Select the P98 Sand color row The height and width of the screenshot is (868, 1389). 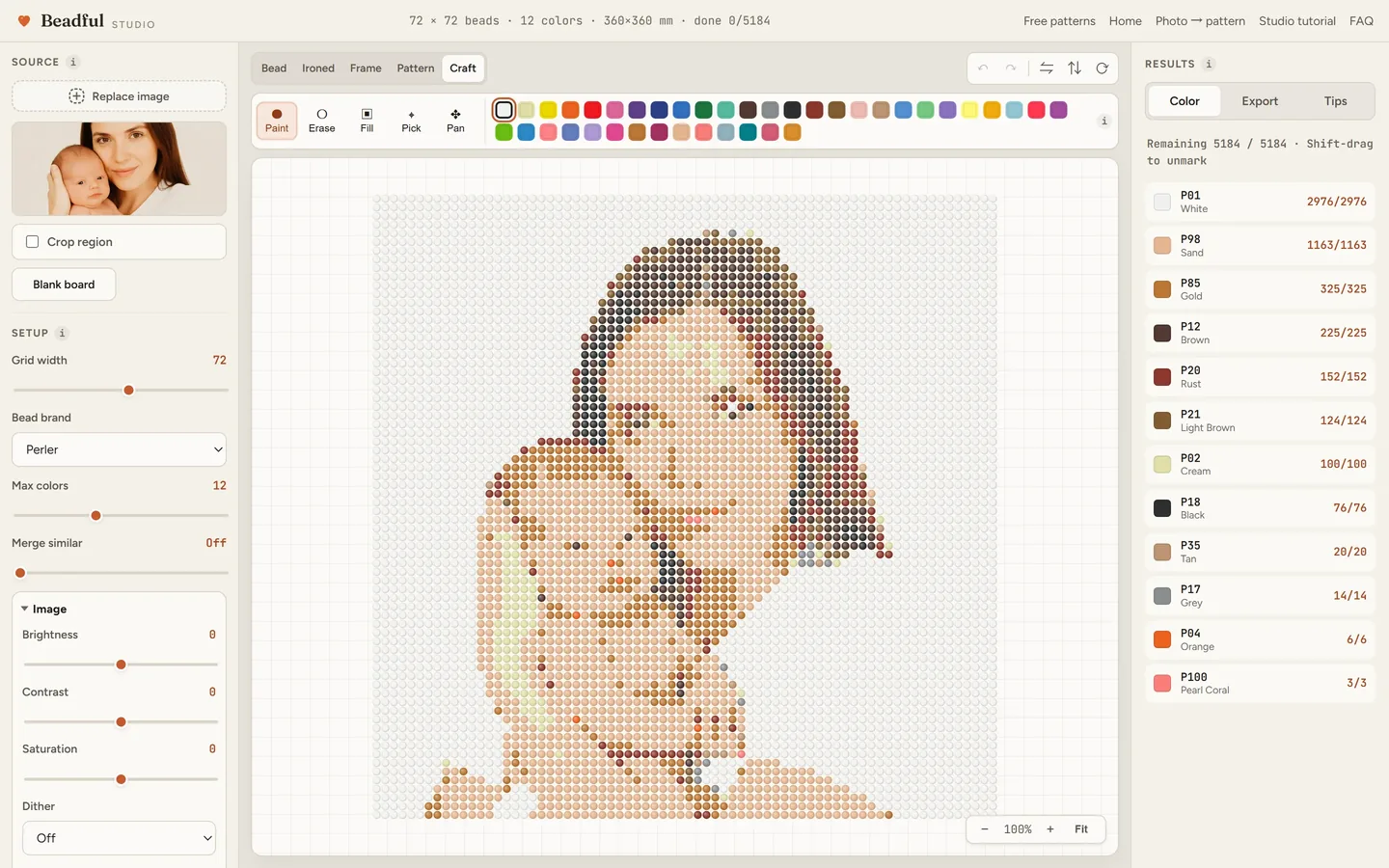coord(1260,245)
